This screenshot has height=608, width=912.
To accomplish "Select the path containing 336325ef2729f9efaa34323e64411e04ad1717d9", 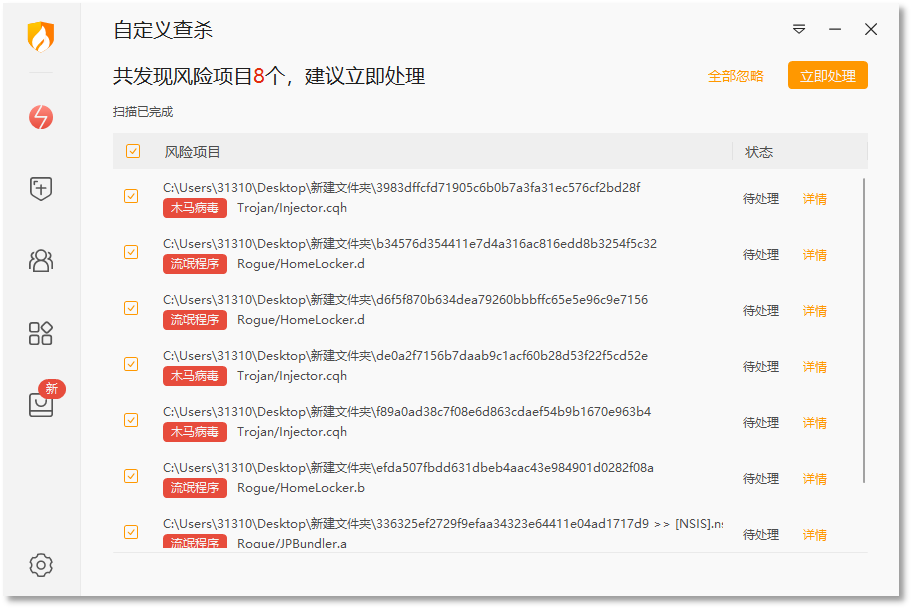I will click(443, 524).
